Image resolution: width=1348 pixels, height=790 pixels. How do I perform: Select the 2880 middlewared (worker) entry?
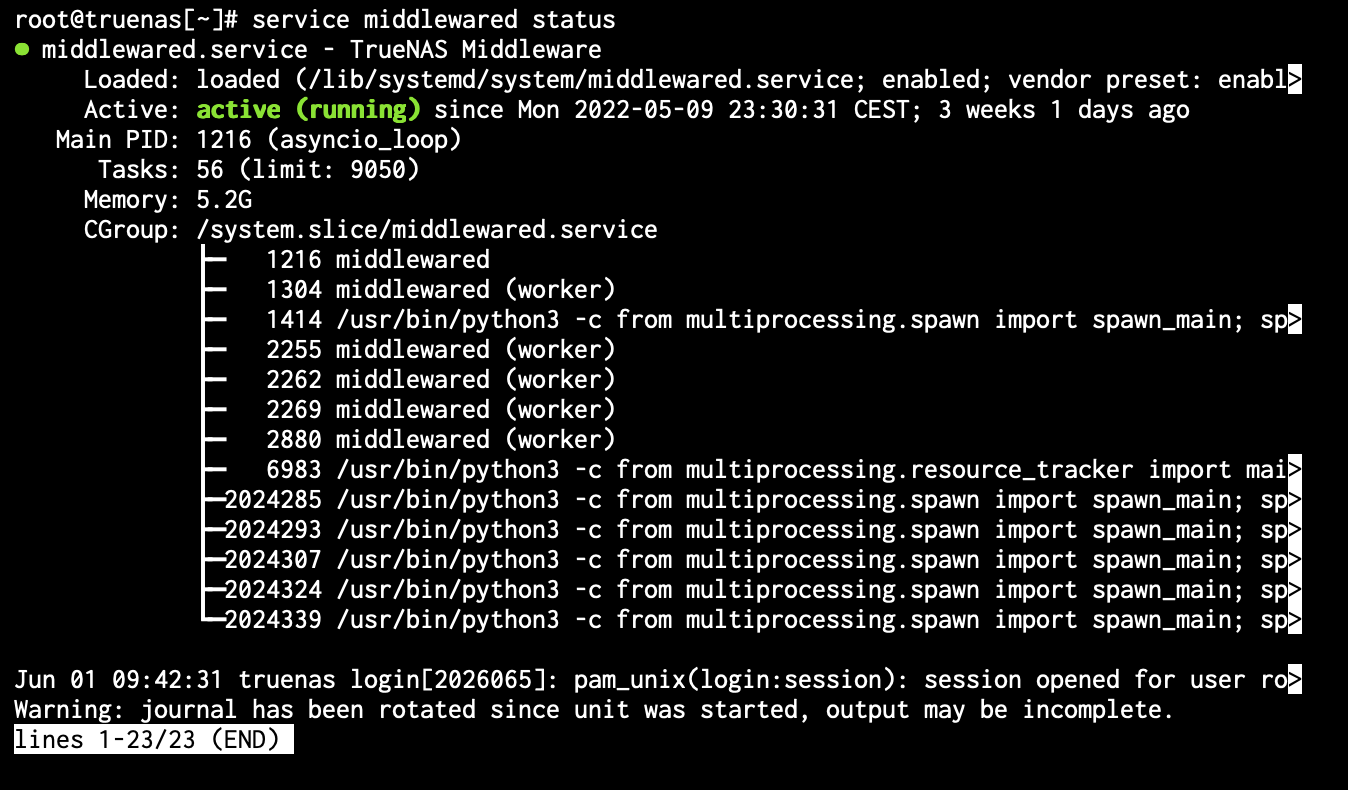441,440
